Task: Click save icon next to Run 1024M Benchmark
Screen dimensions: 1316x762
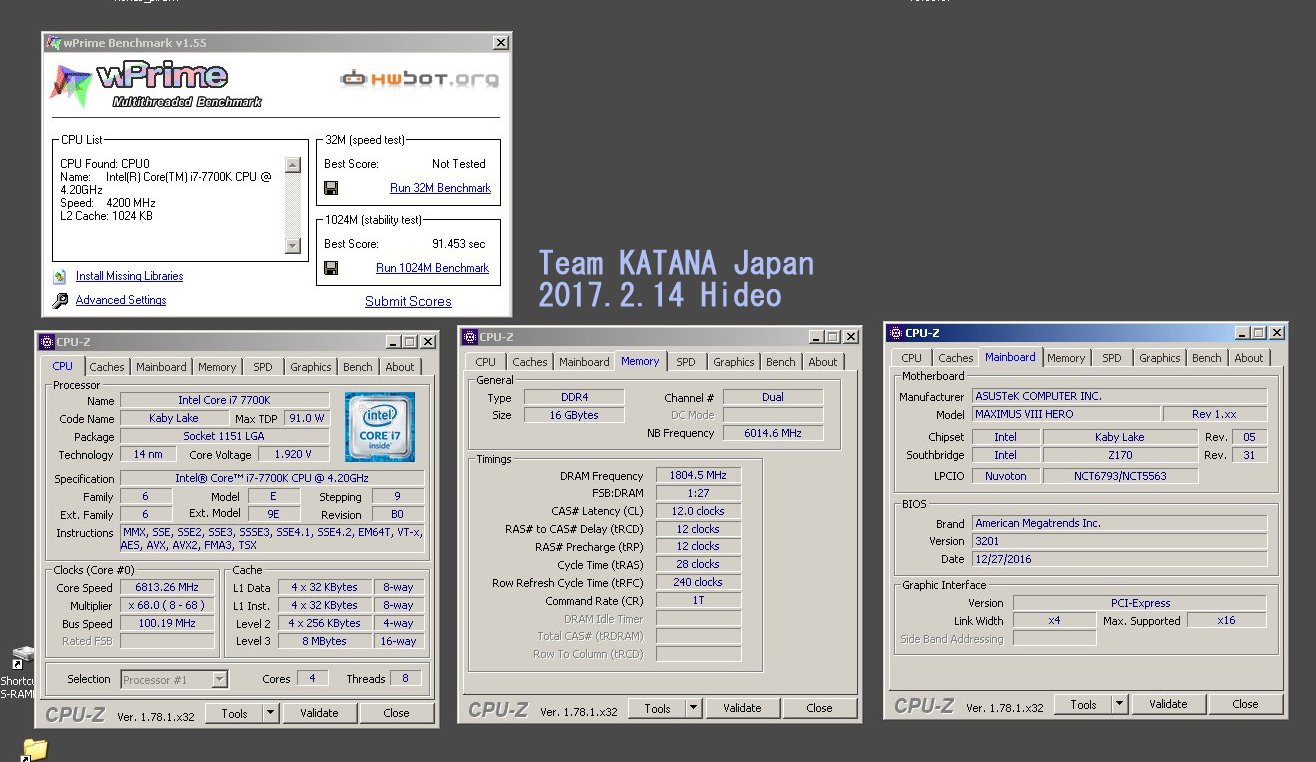Action: pyautogui.click(x=331, y=268)
